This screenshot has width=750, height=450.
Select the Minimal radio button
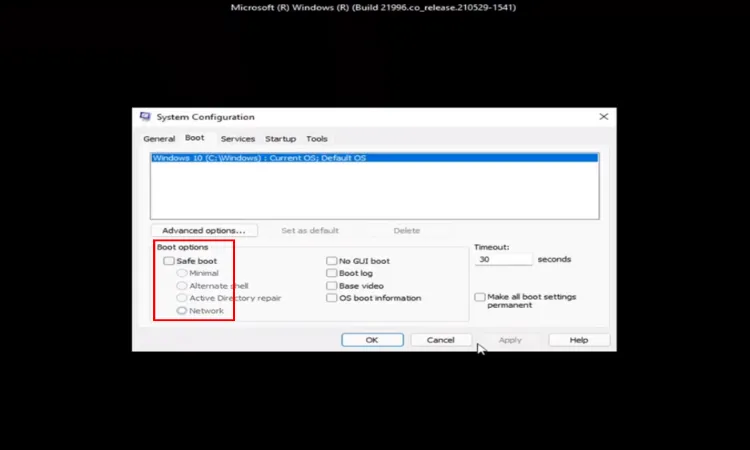coord(182,273)
